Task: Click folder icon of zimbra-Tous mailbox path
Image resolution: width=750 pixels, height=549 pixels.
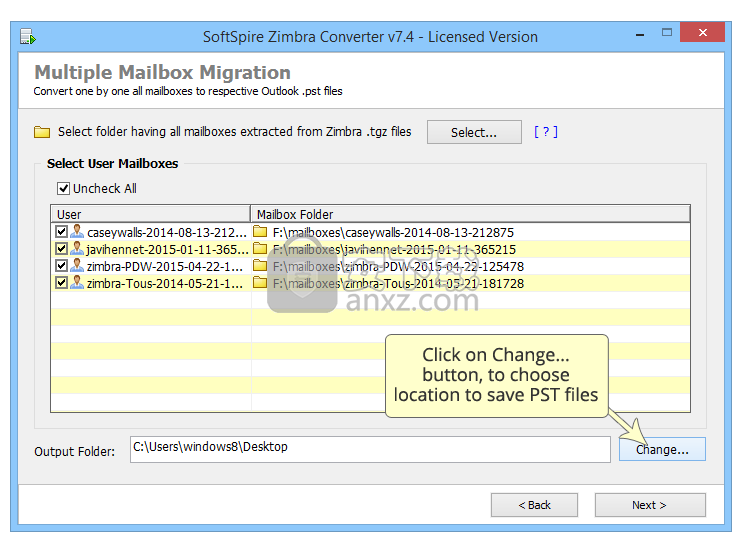Action: click(260, 283)
